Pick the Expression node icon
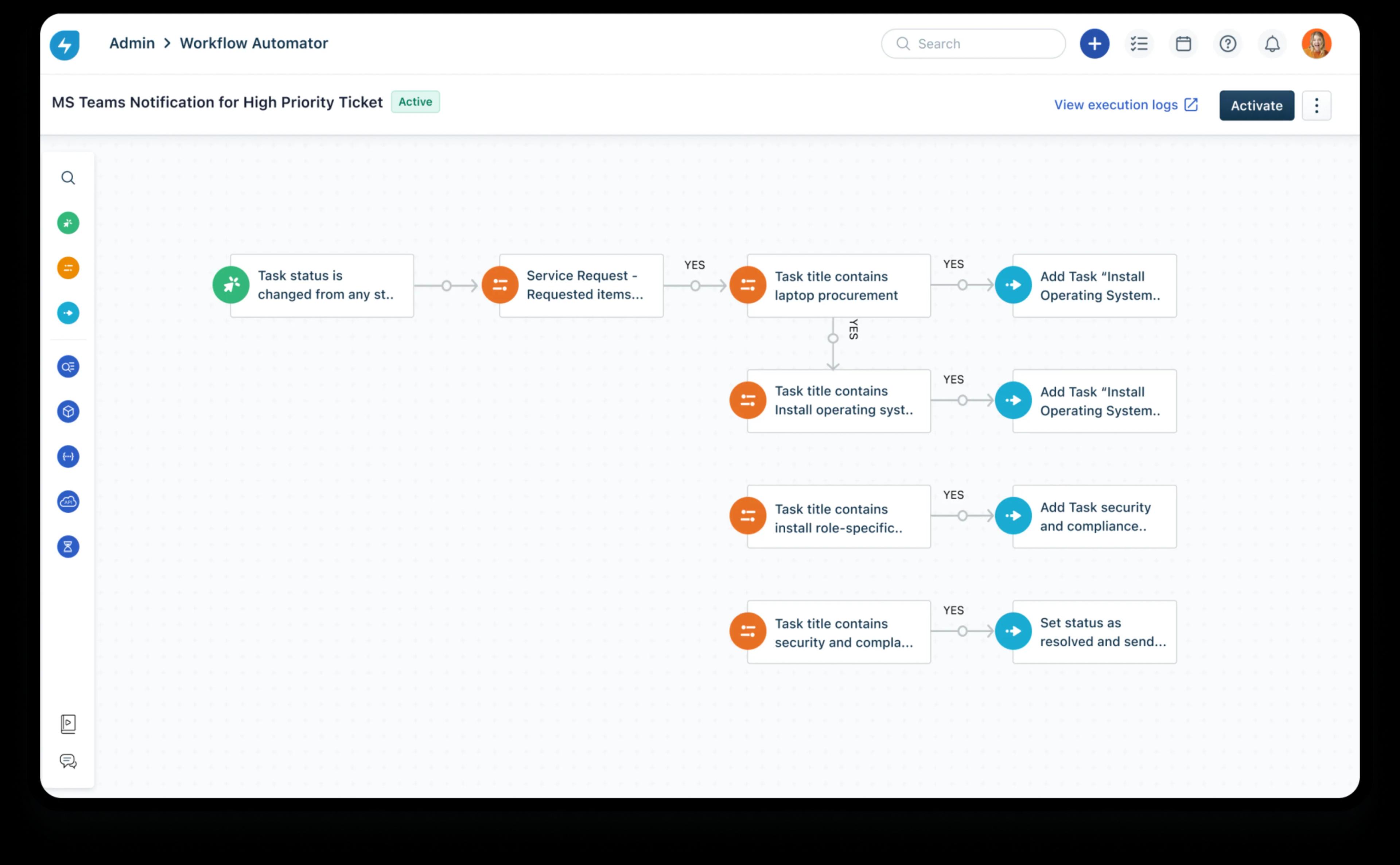1400x865 pixels. [x=68, y=456]
